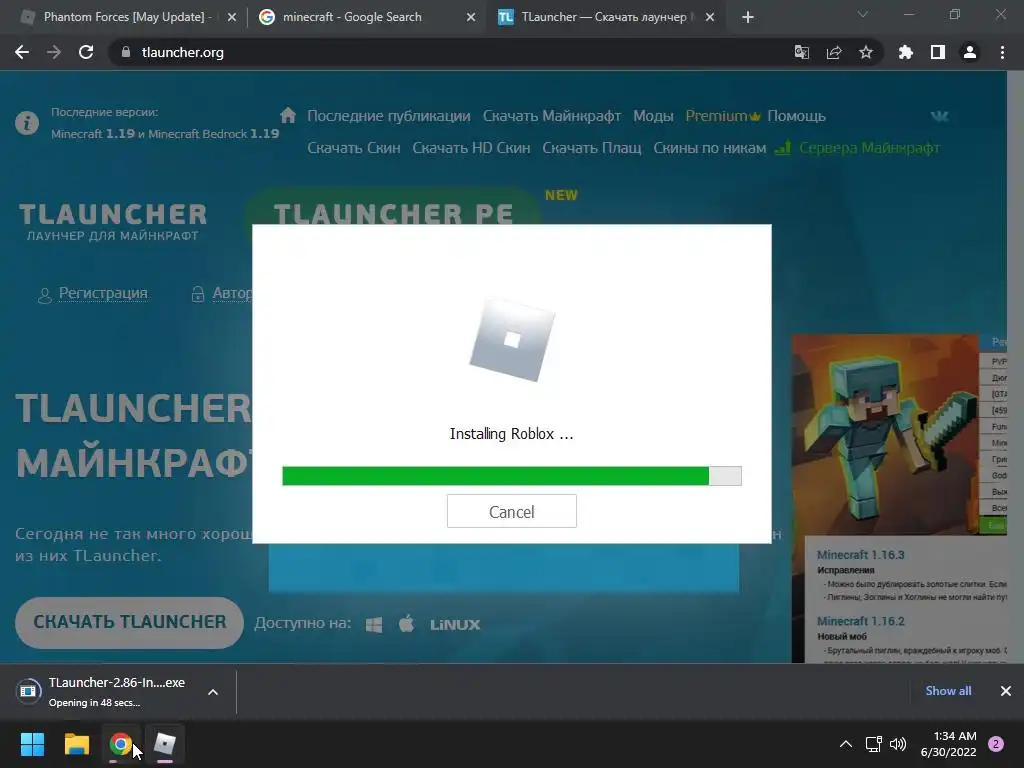Image resolution: width=1024 pixels, height=768 pixels.
Task: Open Chrome extensions puzzle icon
Action: click(905, 52)
